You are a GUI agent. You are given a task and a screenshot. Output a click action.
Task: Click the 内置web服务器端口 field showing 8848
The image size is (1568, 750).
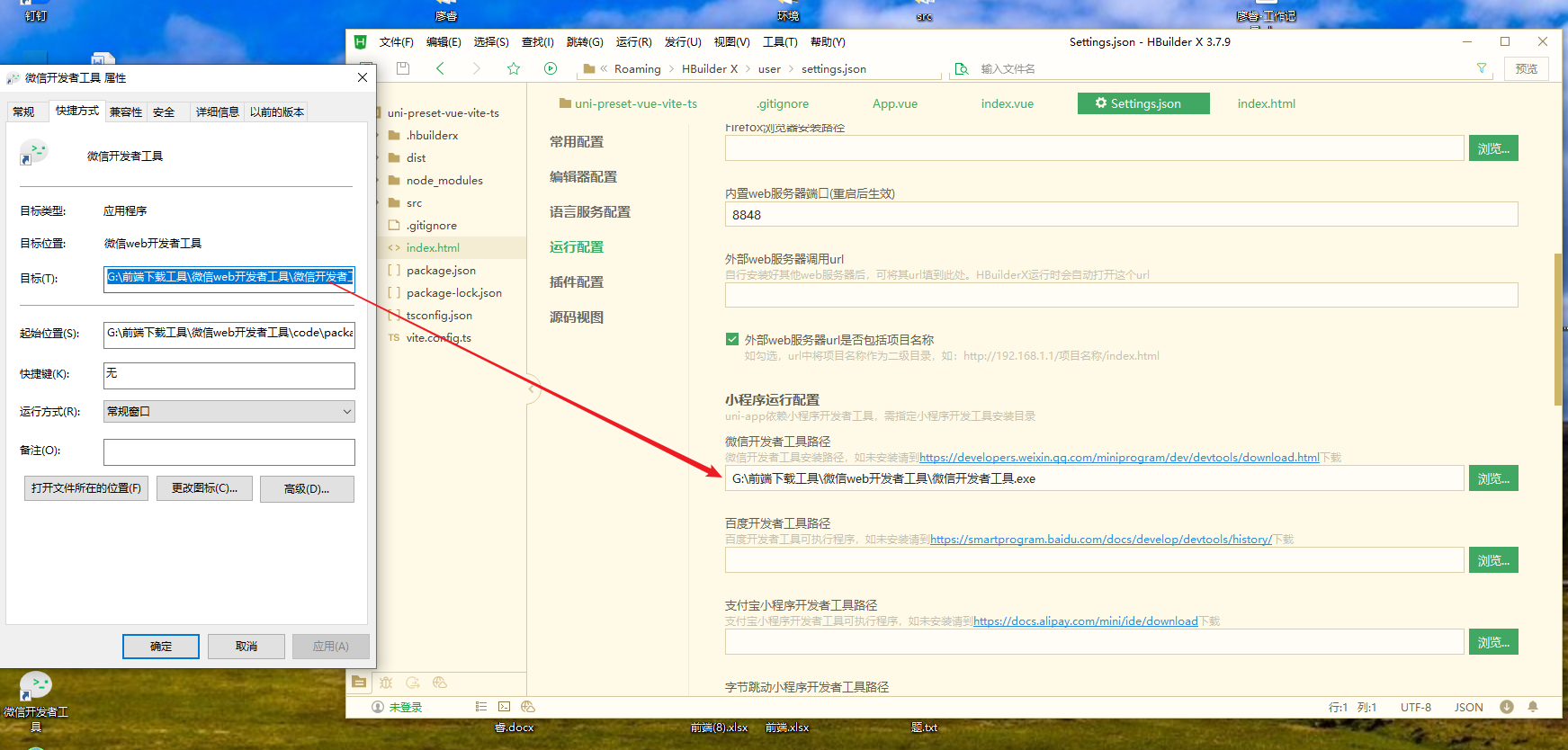[x=1121, y=215]
